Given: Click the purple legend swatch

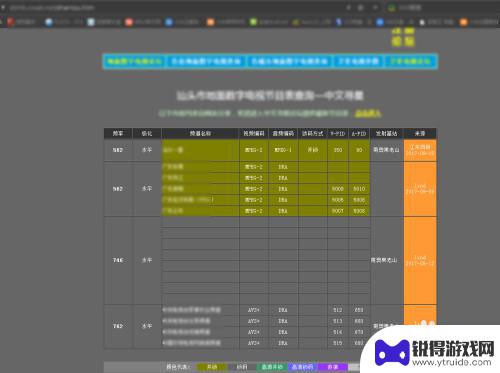Looking at the screenshot, I should click(x=333, y=367).
